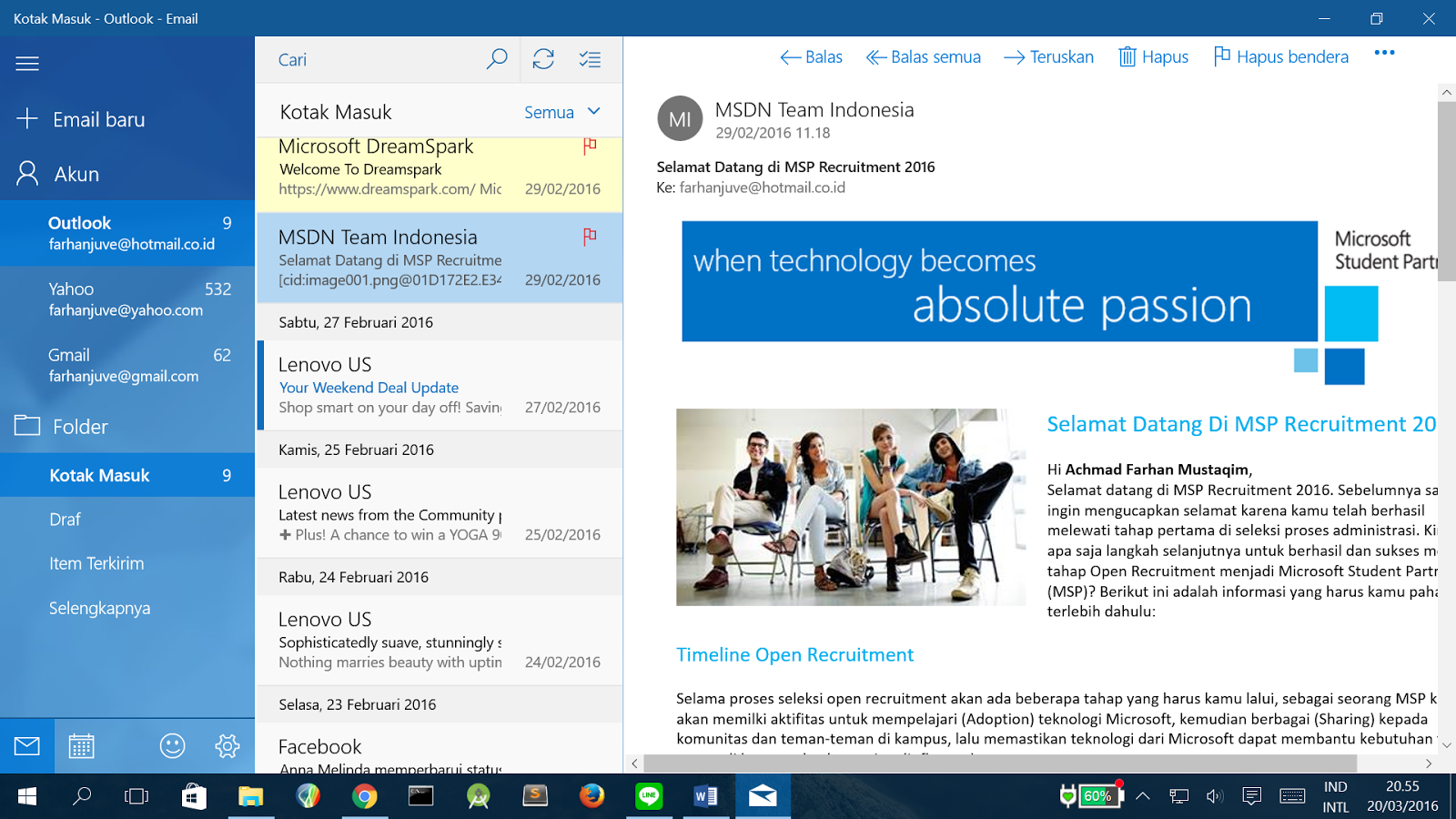Image resolution: width=1456 pixels, height=819 pixels.
Task: Open the Calendar app icon
Action: (82, 746)
